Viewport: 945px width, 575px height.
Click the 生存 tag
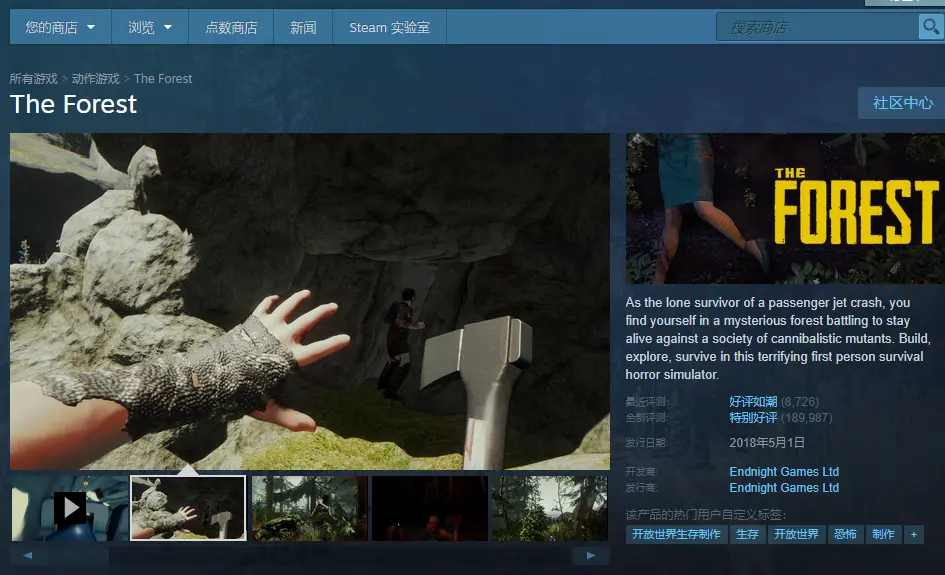[x=747, y=534]
